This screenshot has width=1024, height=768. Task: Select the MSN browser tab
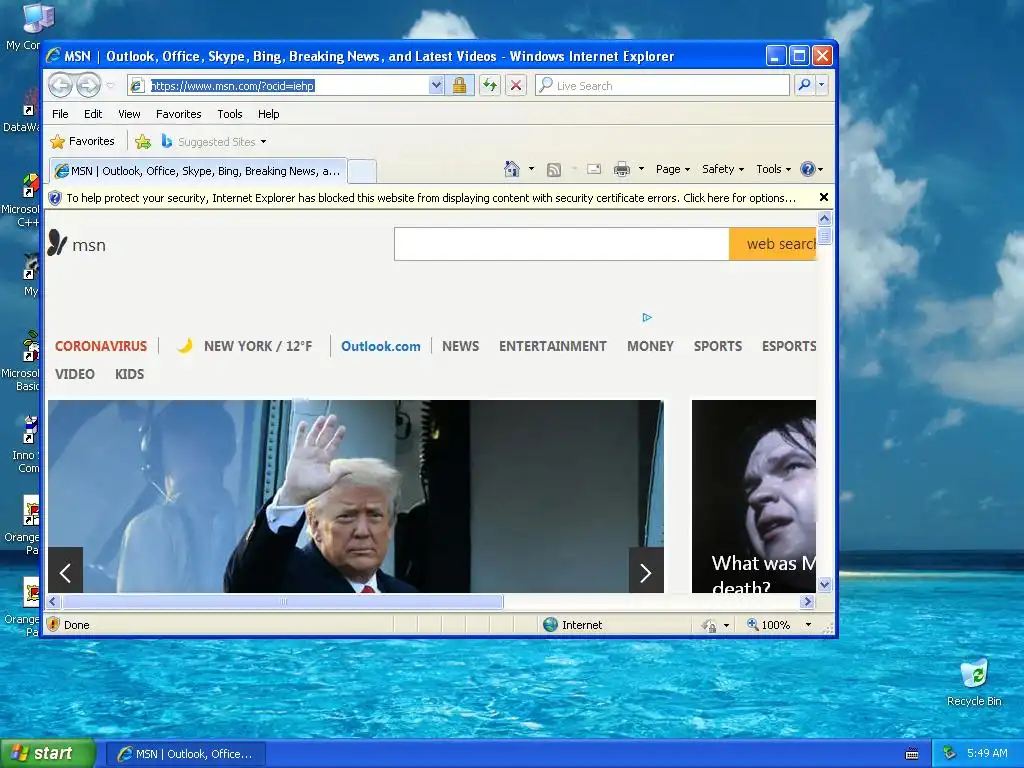pos(198,171)
